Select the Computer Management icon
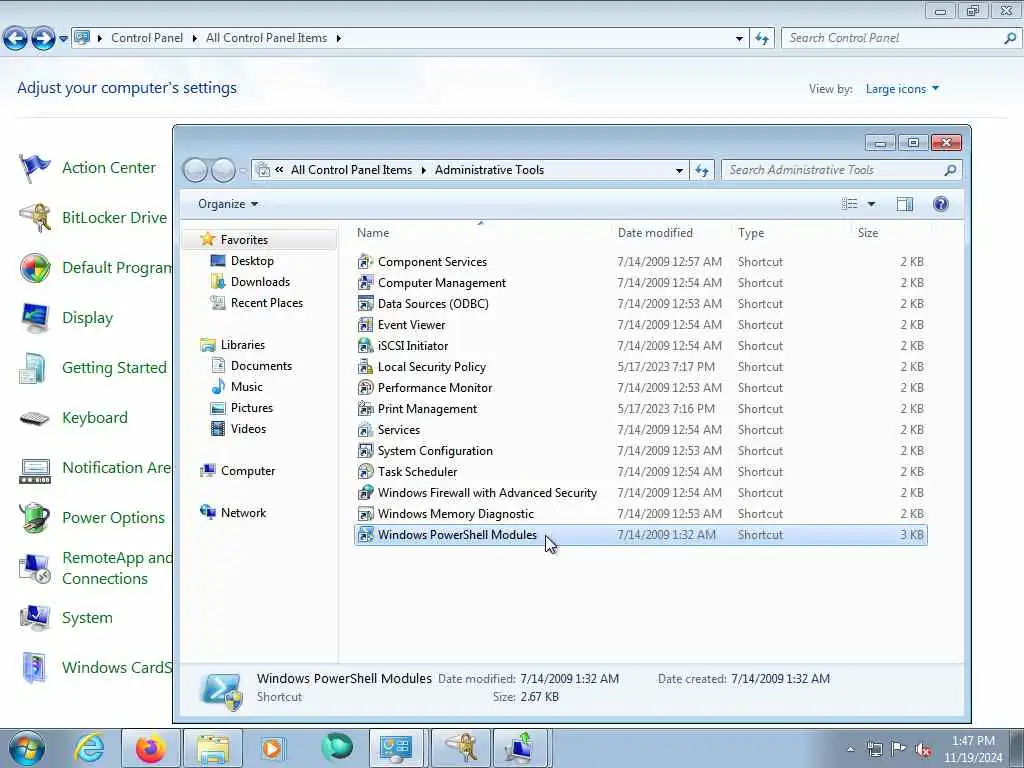 (366, 283)
